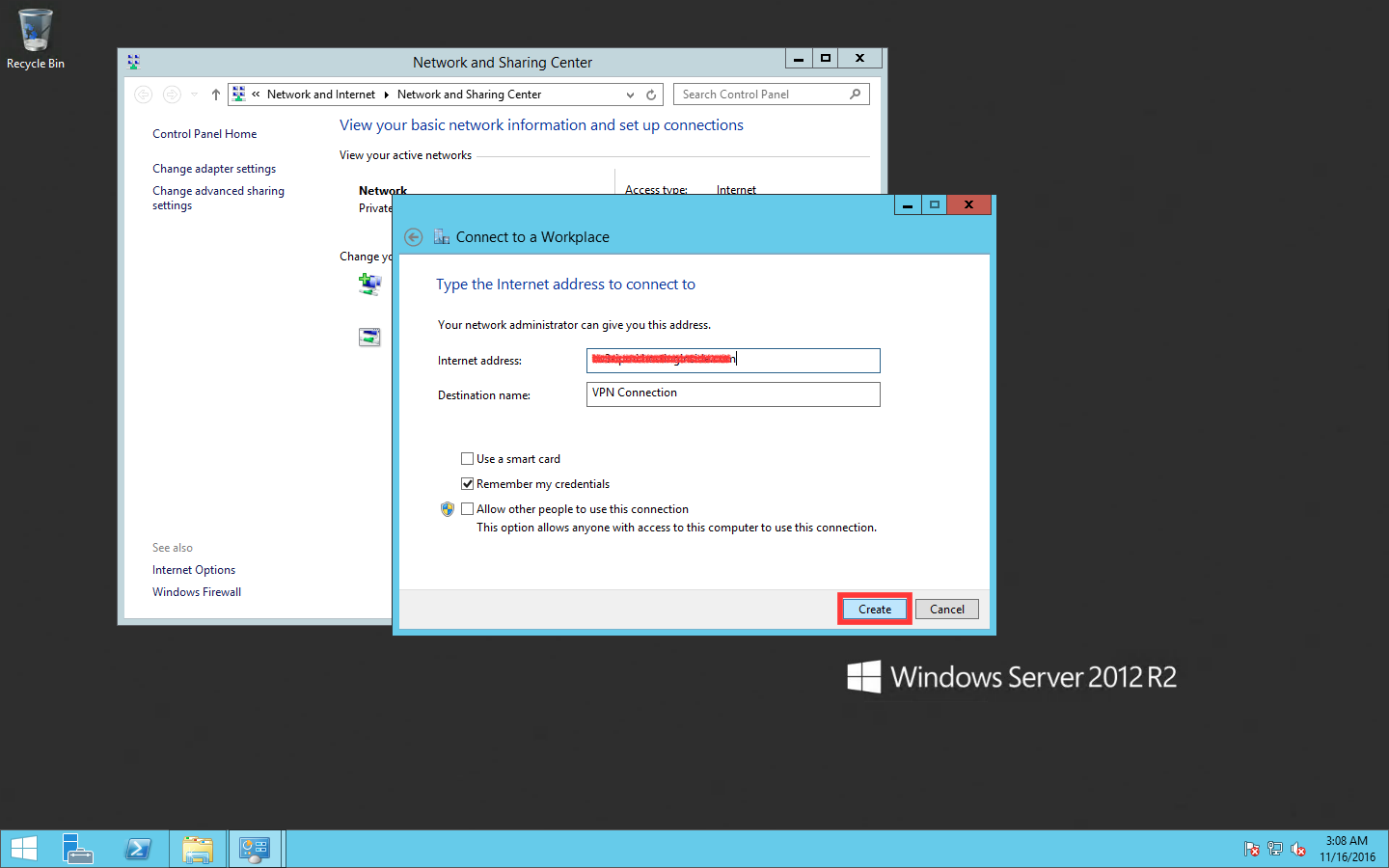The height and width of the screenshot is (868, 1389).
Task: Click Cancel in the VPN wizard
Action: click(x=947, y=610)
